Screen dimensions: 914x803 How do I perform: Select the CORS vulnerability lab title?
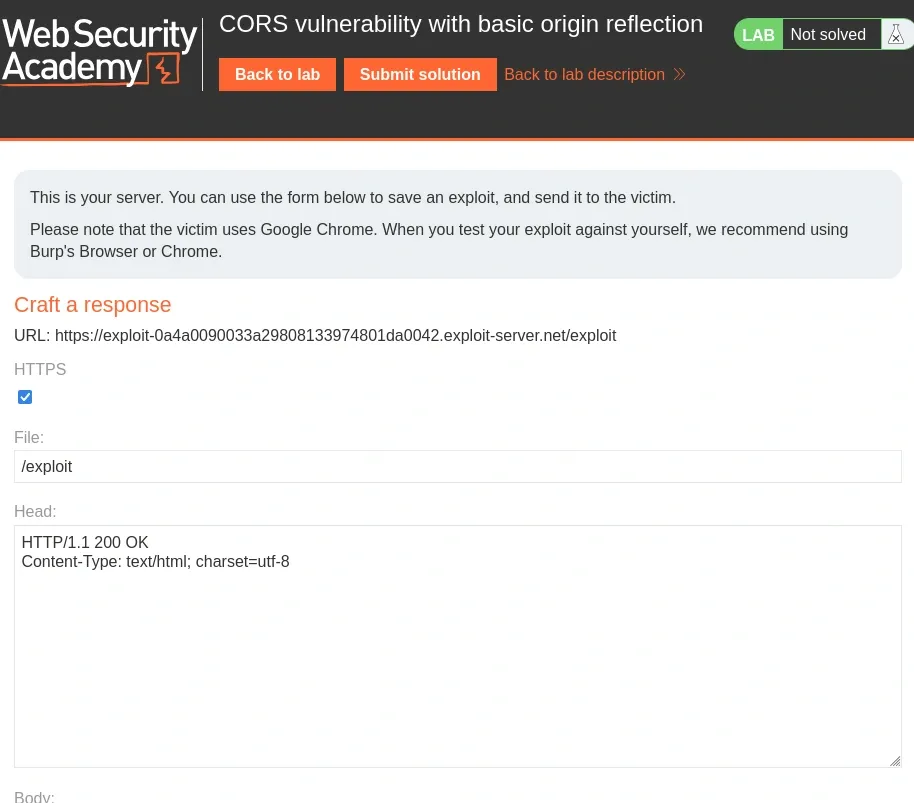[x=461, y=24]
